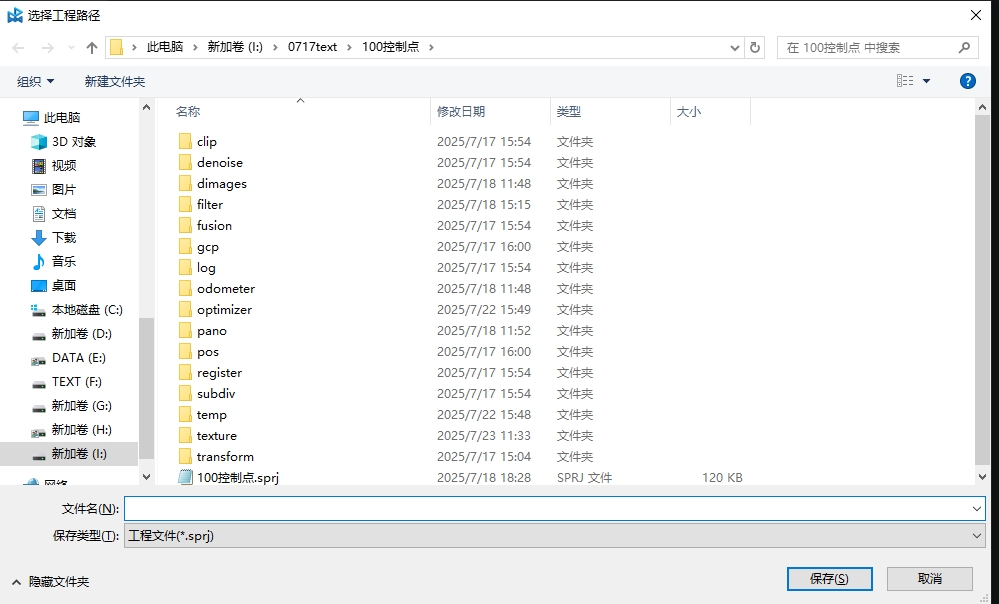This screenshot has width=999, height=604.
Task: Select the texture folder
Action: [x=216, y=436]
